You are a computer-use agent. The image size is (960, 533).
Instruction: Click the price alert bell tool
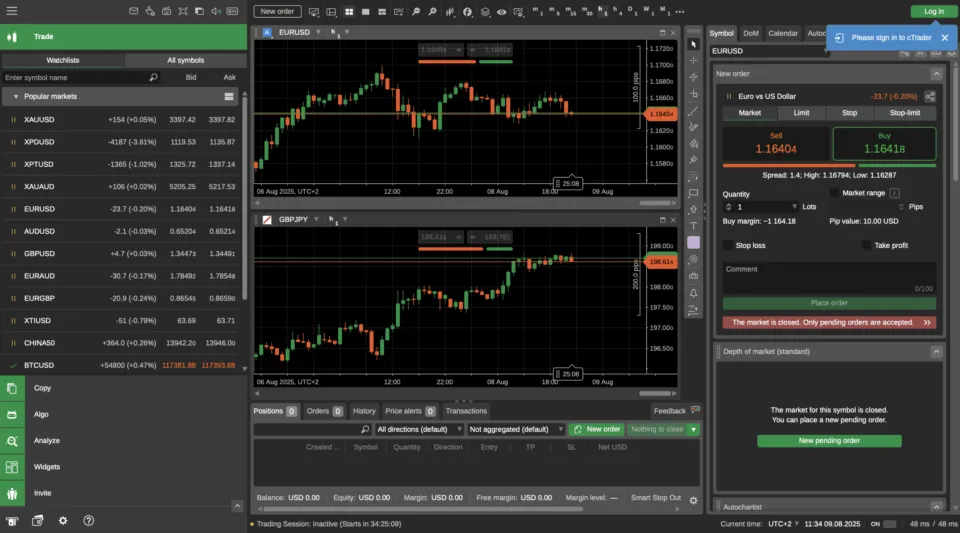click(693, 293)
